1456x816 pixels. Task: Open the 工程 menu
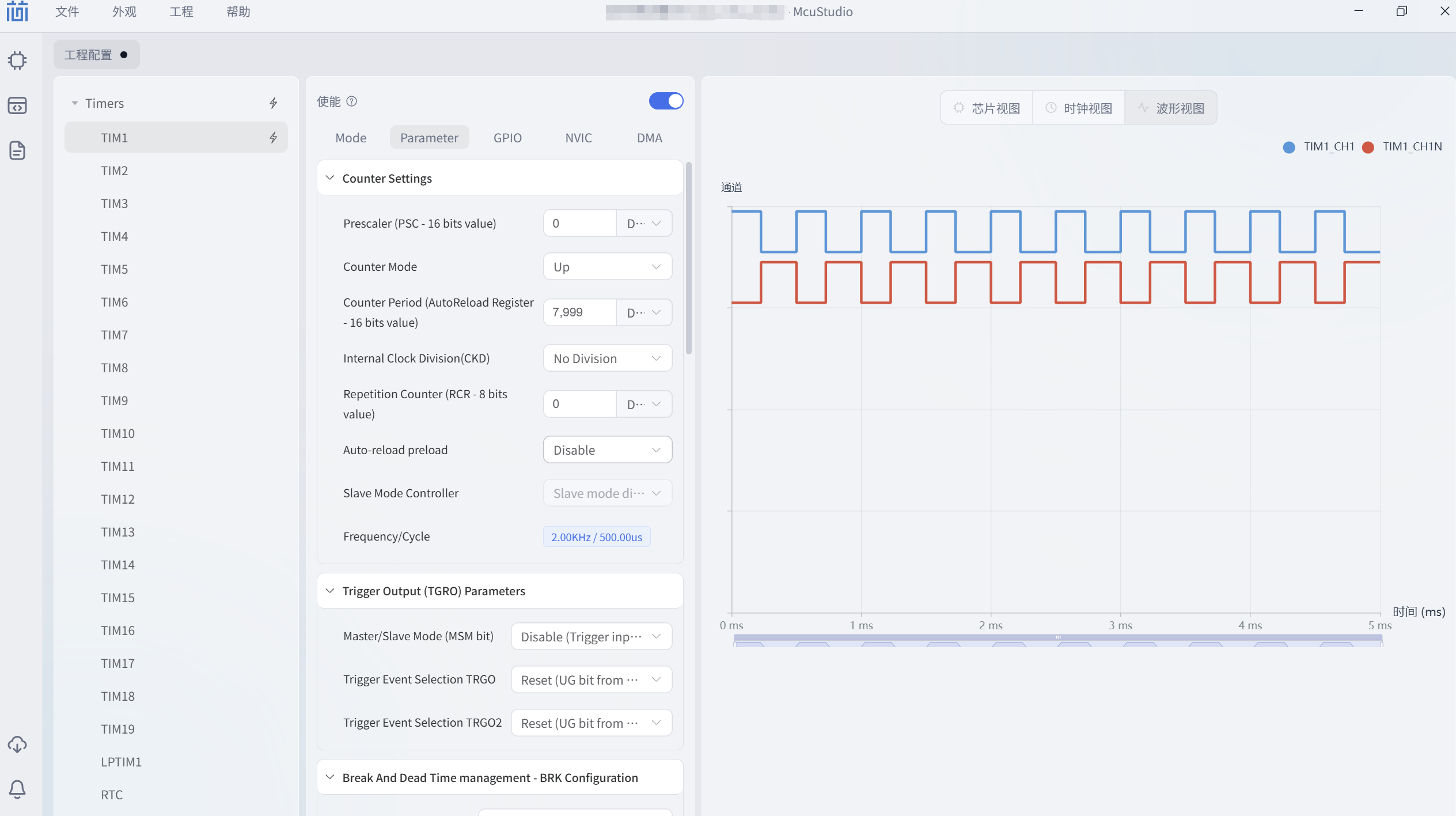point(181,12)
